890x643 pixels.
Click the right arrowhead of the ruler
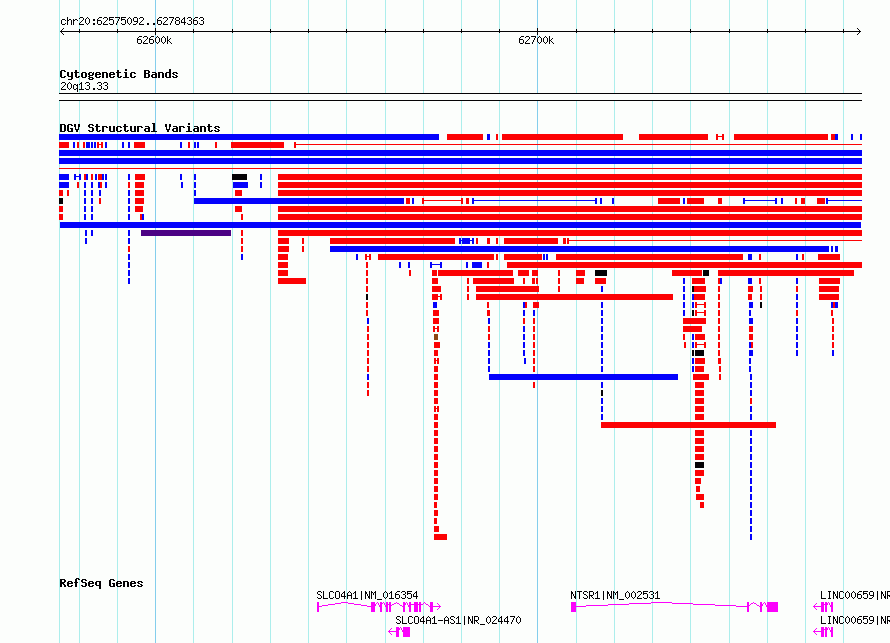coord(859,31)
